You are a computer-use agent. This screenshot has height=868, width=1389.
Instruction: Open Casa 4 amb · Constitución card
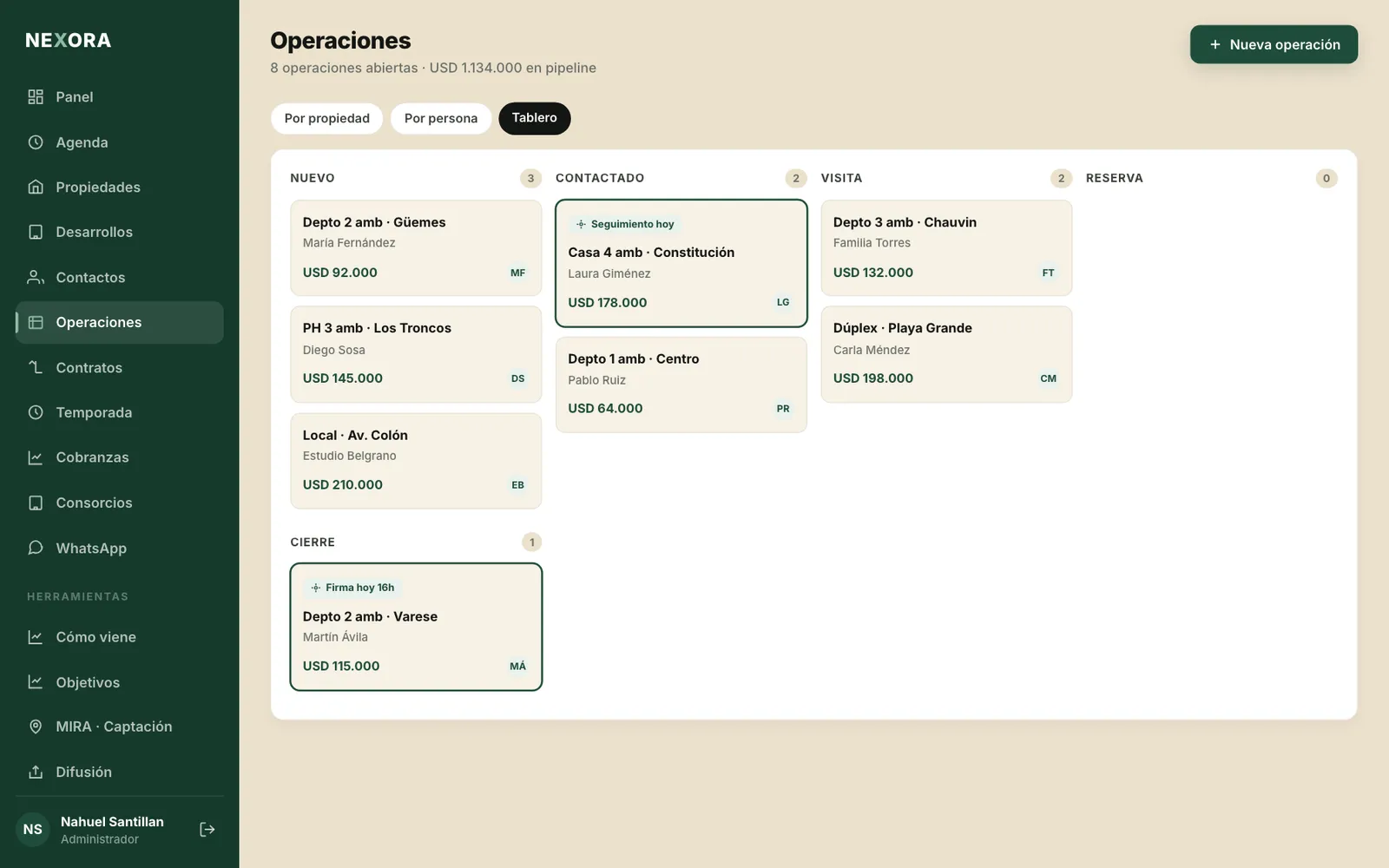681,263
